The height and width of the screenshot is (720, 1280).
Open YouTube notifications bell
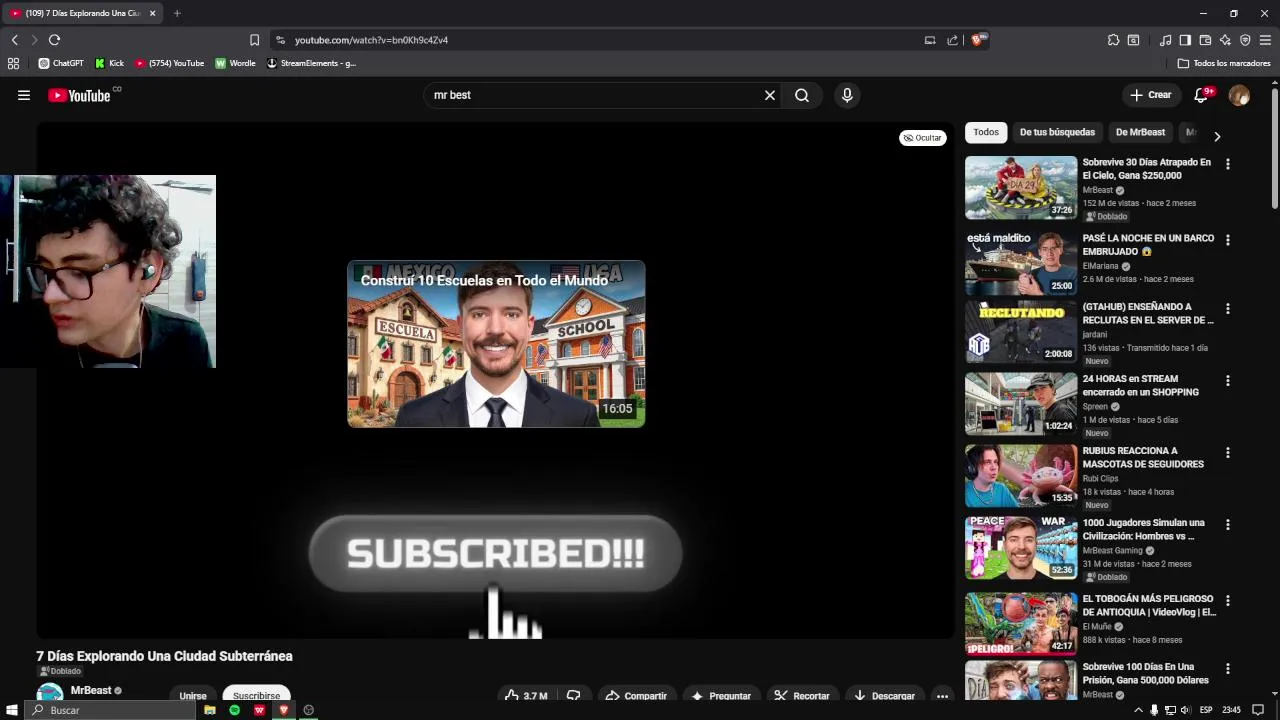tap(1202, 95)
